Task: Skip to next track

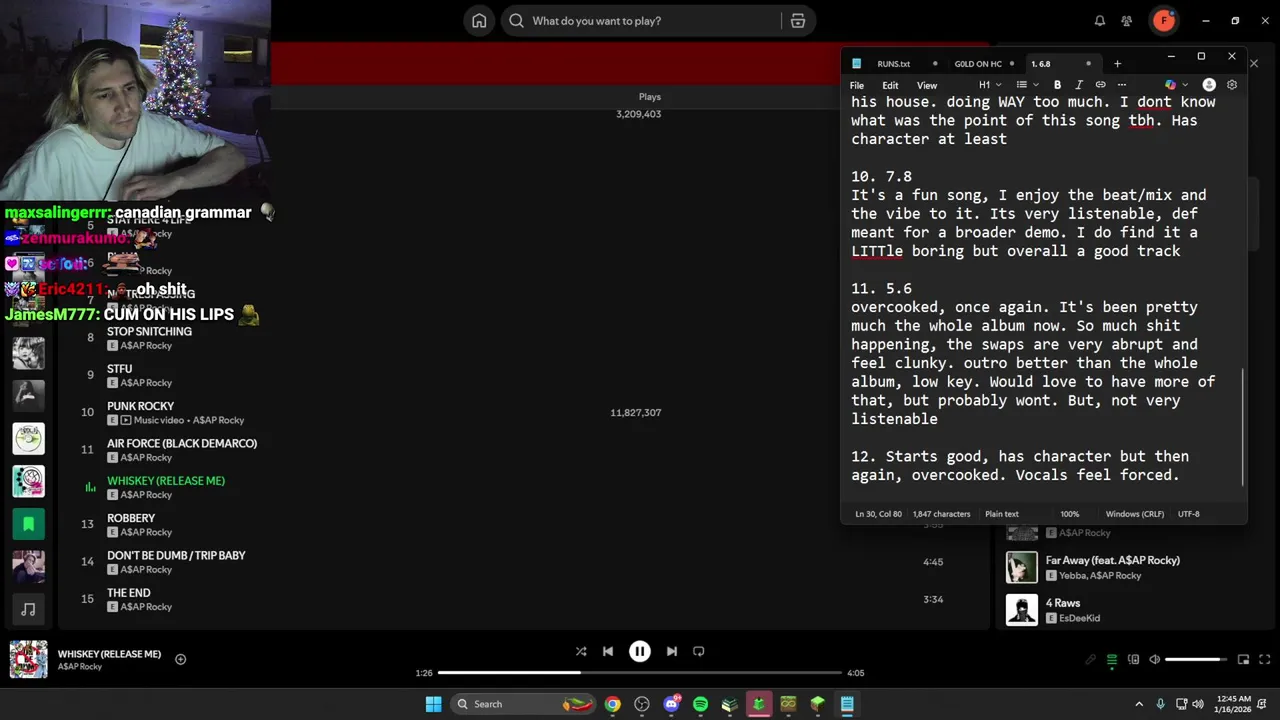Action: point(672,651)
